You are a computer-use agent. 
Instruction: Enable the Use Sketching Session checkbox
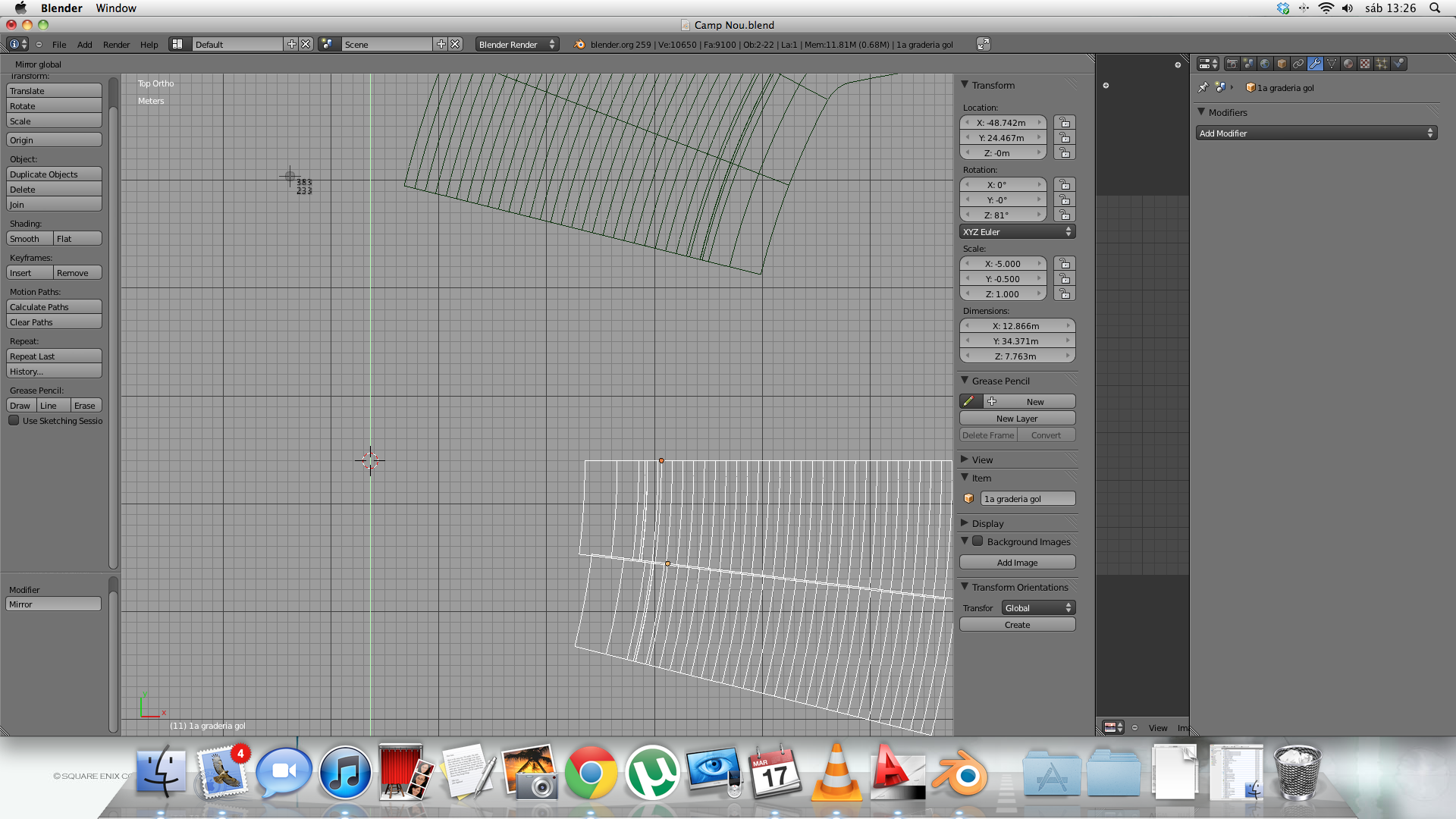point(14,420)
